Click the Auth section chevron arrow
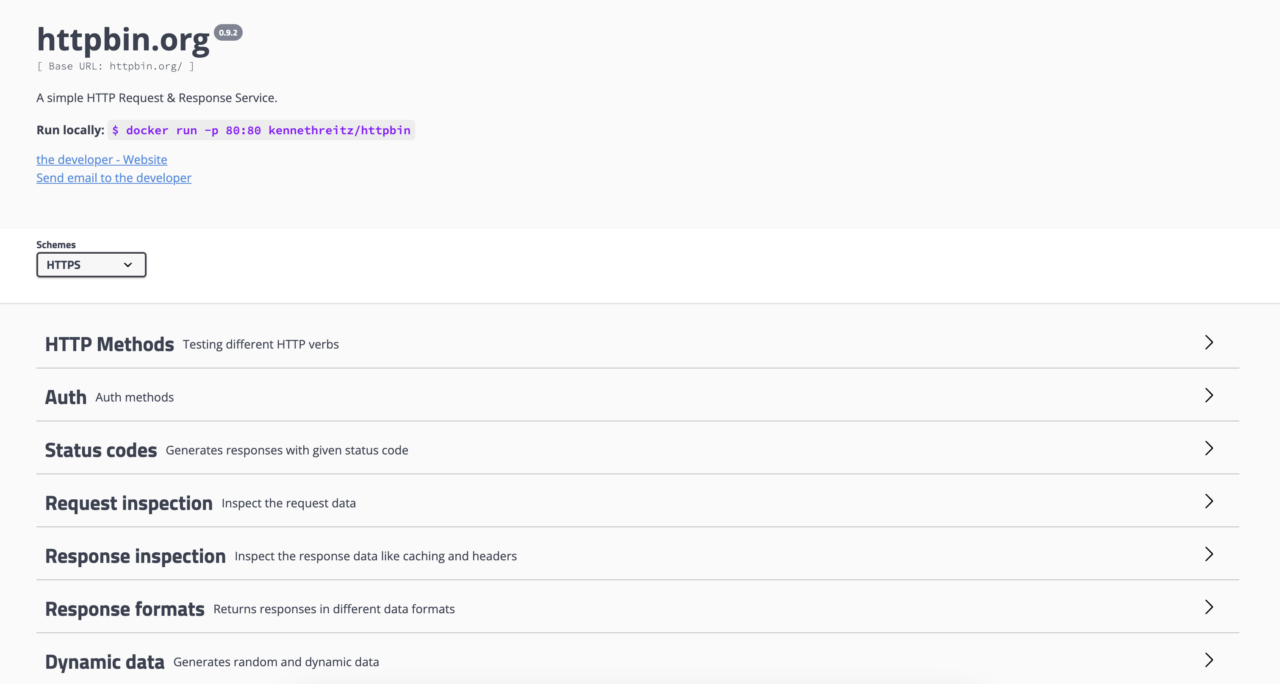The height and width of the screenshot is (684, 1280). tap(1208, 394)
